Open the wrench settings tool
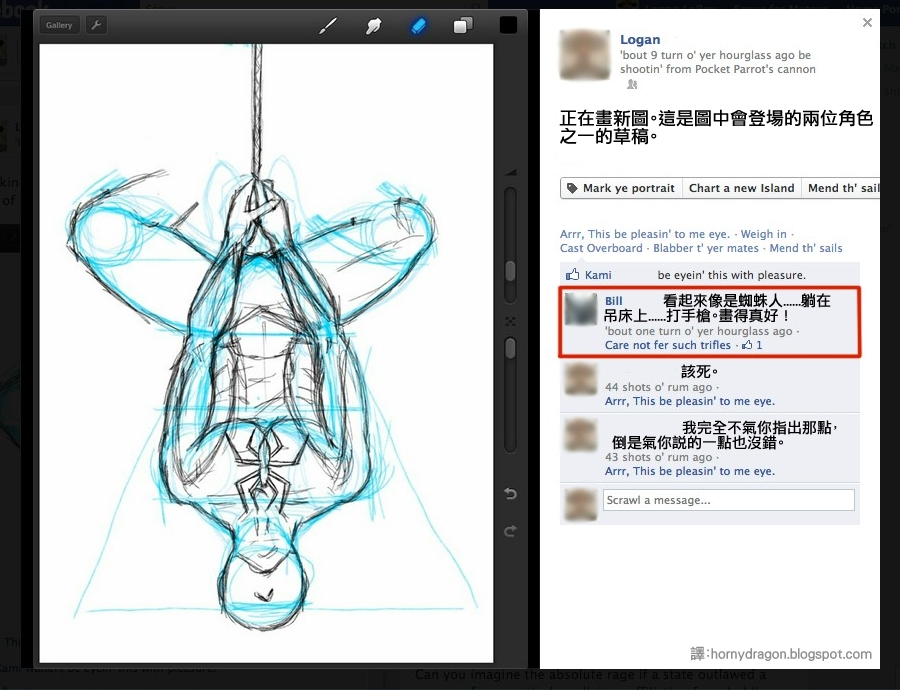900x690 pixels. click(96, 25)
